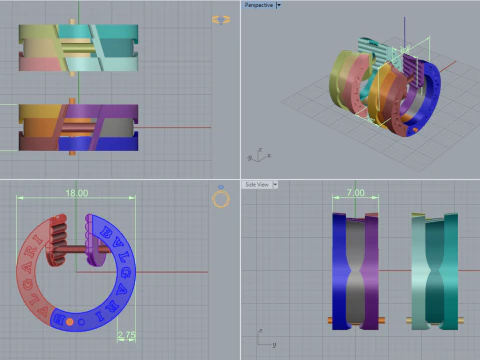The width and height of the screenshot is (480, 360).
Task: Select the 7.00 dimension label
Action: click(x=355, y=193)
